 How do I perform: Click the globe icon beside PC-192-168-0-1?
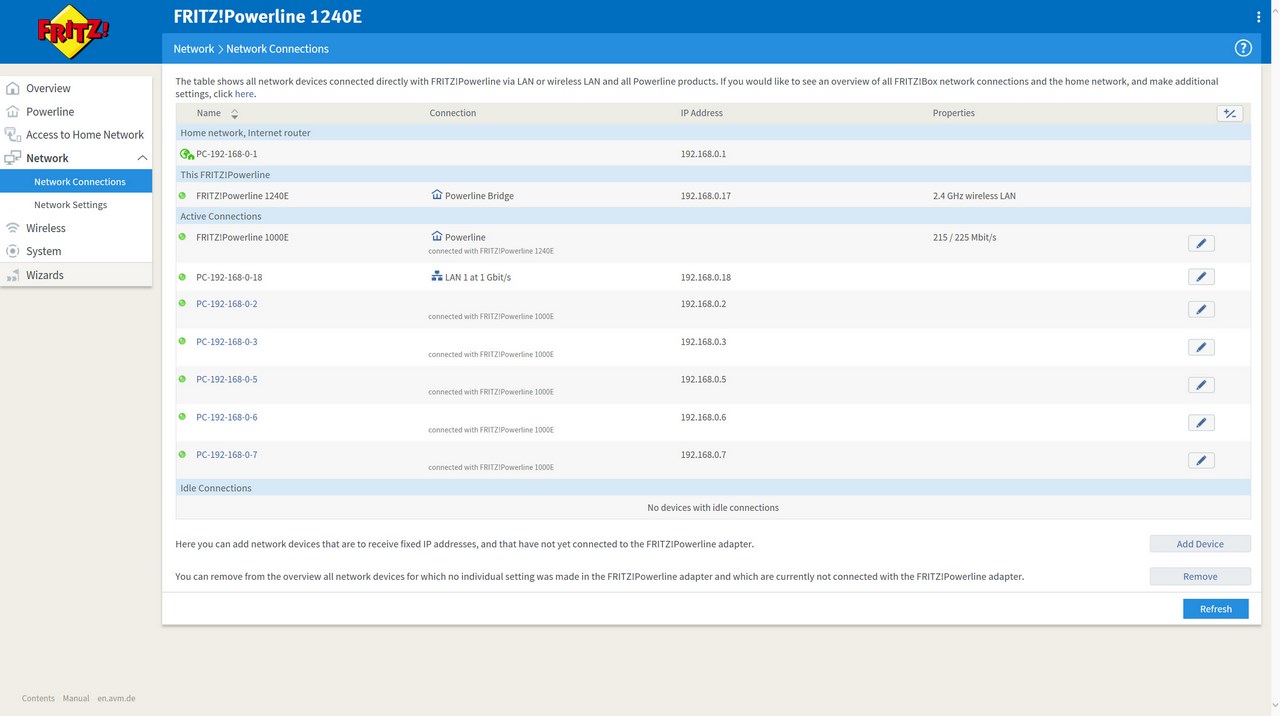click(186, 154)
